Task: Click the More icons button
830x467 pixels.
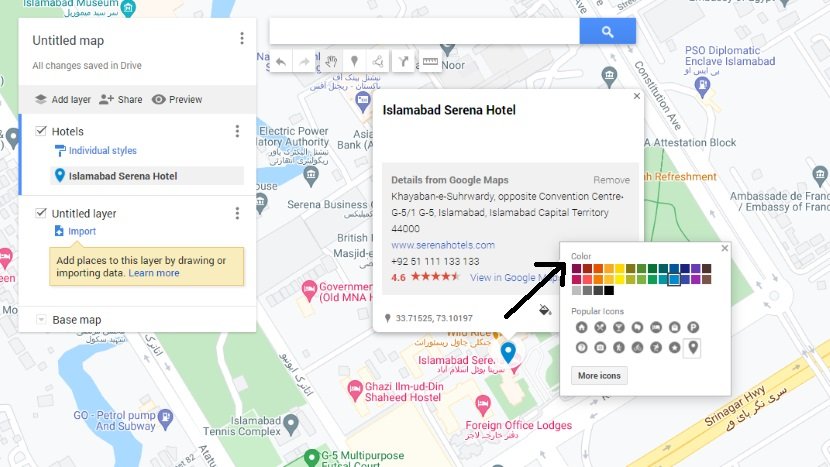Action: tap(599, 375)
